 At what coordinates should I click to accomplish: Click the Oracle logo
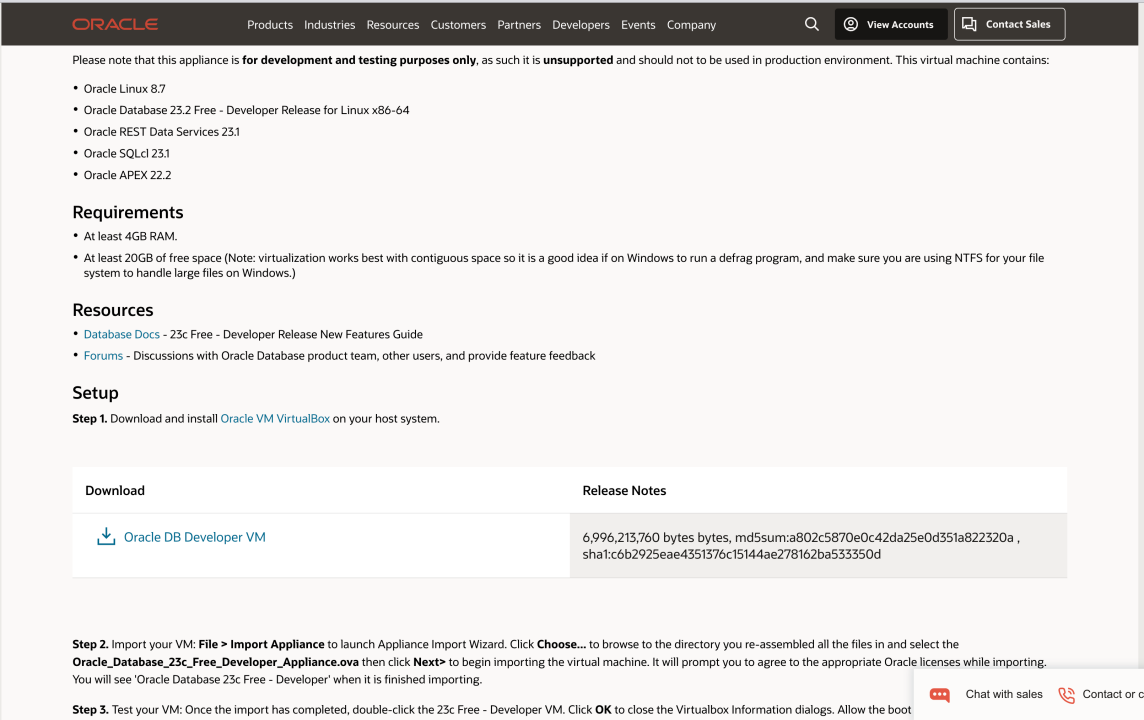click(x=115, y=24)
